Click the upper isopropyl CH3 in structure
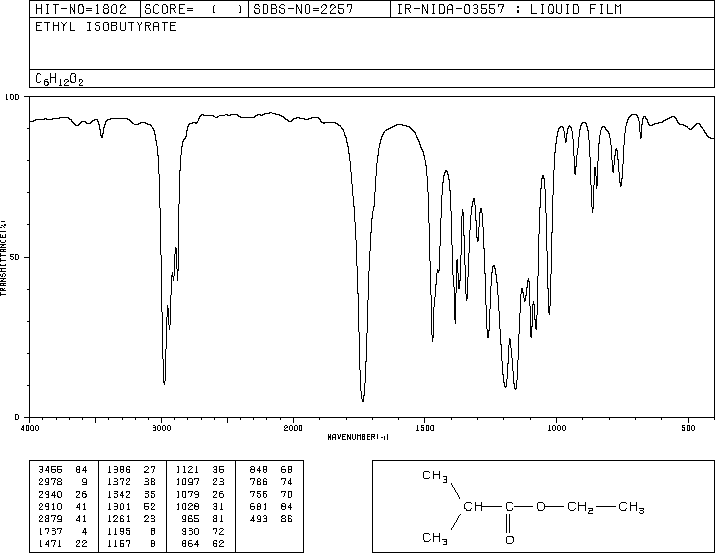Viewport: 715px width, 553px height. pyautogui.click(x=435, y=476)
